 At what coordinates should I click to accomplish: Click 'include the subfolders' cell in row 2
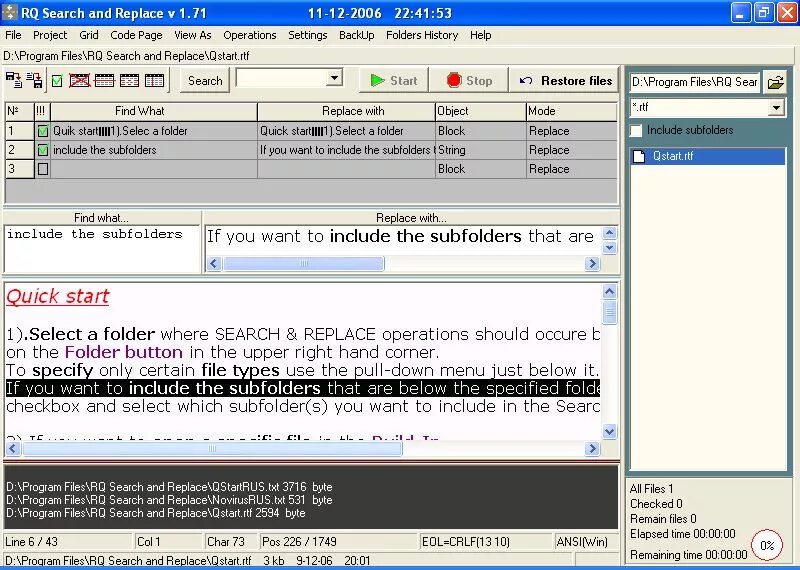(x=154, y=150)
